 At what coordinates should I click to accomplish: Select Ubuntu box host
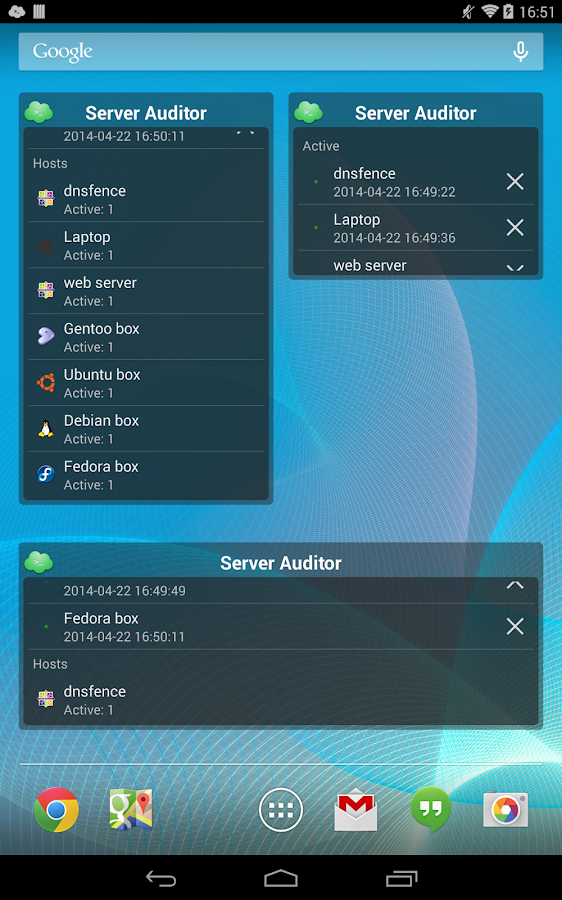click(x=146, y=383)
